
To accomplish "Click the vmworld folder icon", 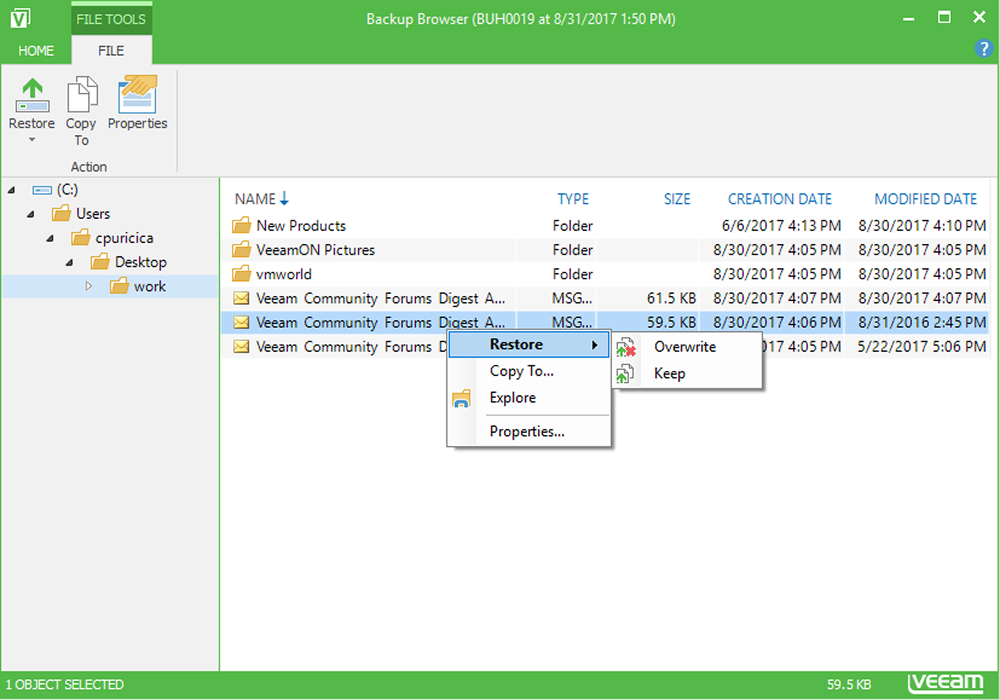I will [241, 274].
